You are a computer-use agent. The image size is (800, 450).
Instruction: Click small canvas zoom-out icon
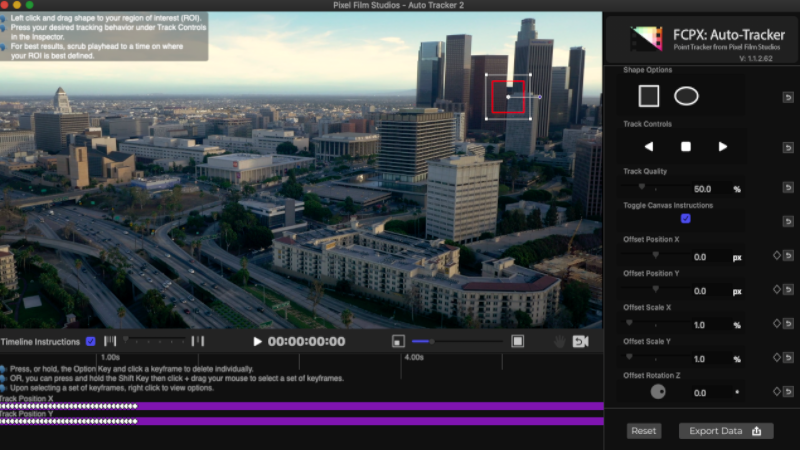(x=398, y=341)
